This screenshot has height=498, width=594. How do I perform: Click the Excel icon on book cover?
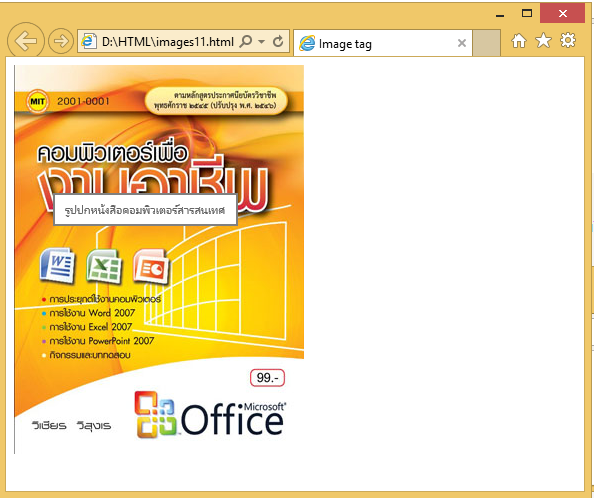[x=104, y=266]
